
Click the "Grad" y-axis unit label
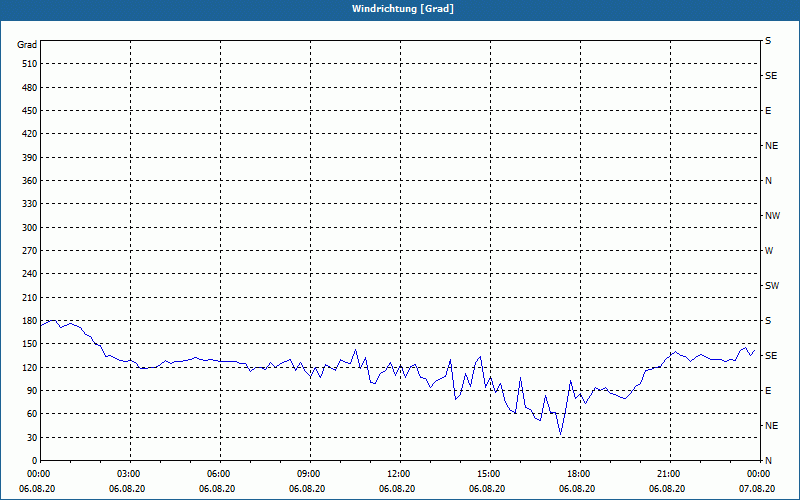tap(27, 45)
